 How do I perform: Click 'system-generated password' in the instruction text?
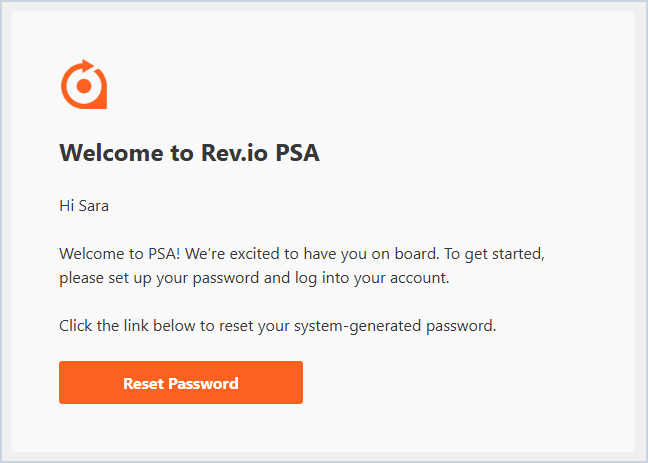pos(395,326)
